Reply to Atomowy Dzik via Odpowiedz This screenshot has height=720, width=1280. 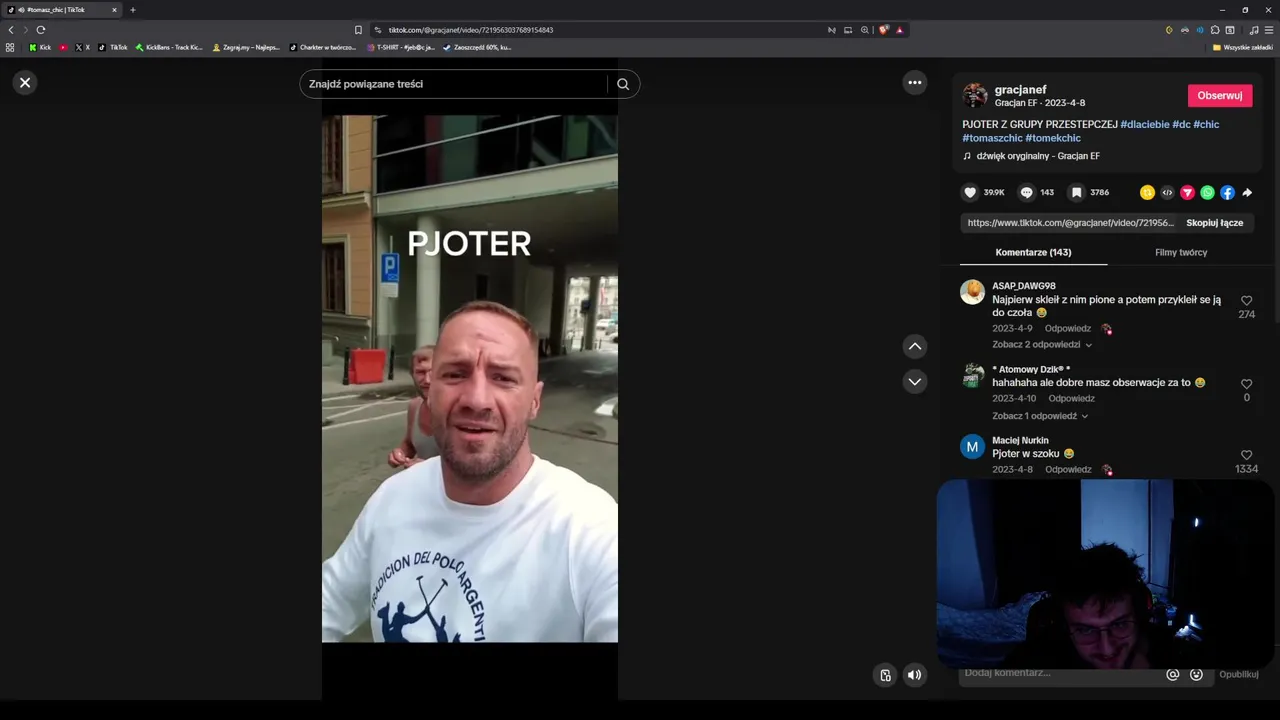(1072, 399)
